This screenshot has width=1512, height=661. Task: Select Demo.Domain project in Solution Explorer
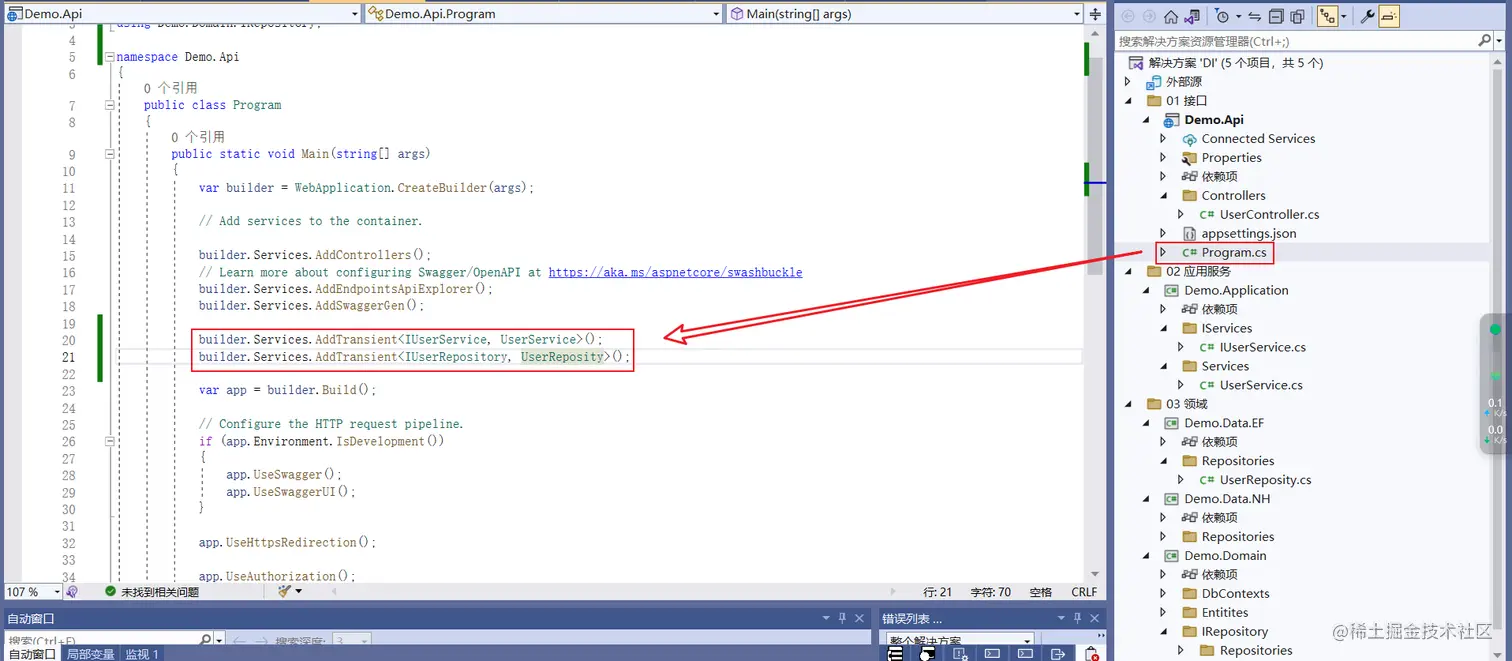click(1225, 556)
